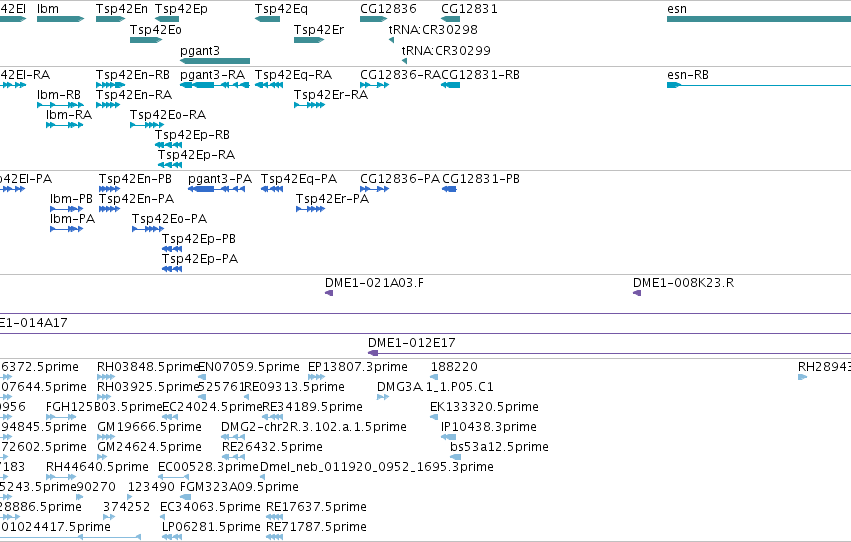Click the tRNA:CR30298 label
Screen dimensions: 851x542
click(433, 29)
